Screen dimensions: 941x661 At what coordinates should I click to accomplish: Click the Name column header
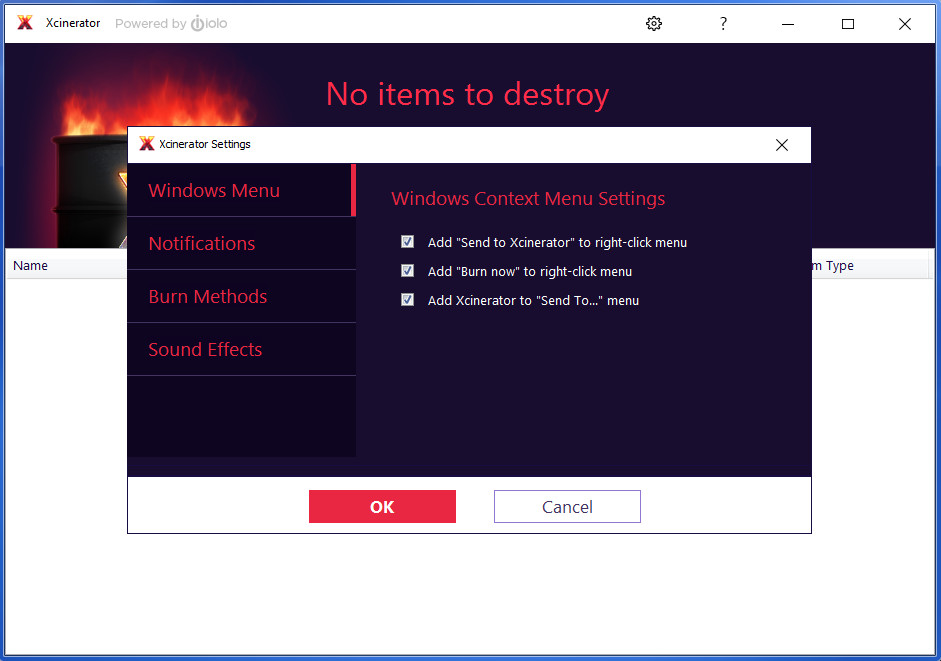30,265
